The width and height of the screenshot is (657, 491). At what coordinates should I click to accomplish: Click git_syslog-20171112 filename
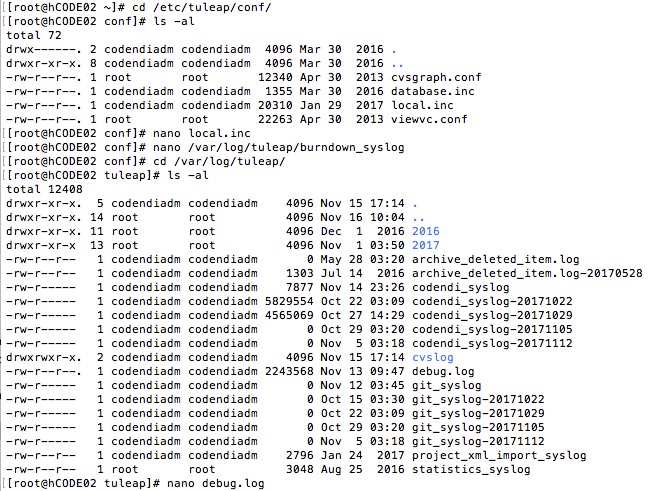point(478,442)
